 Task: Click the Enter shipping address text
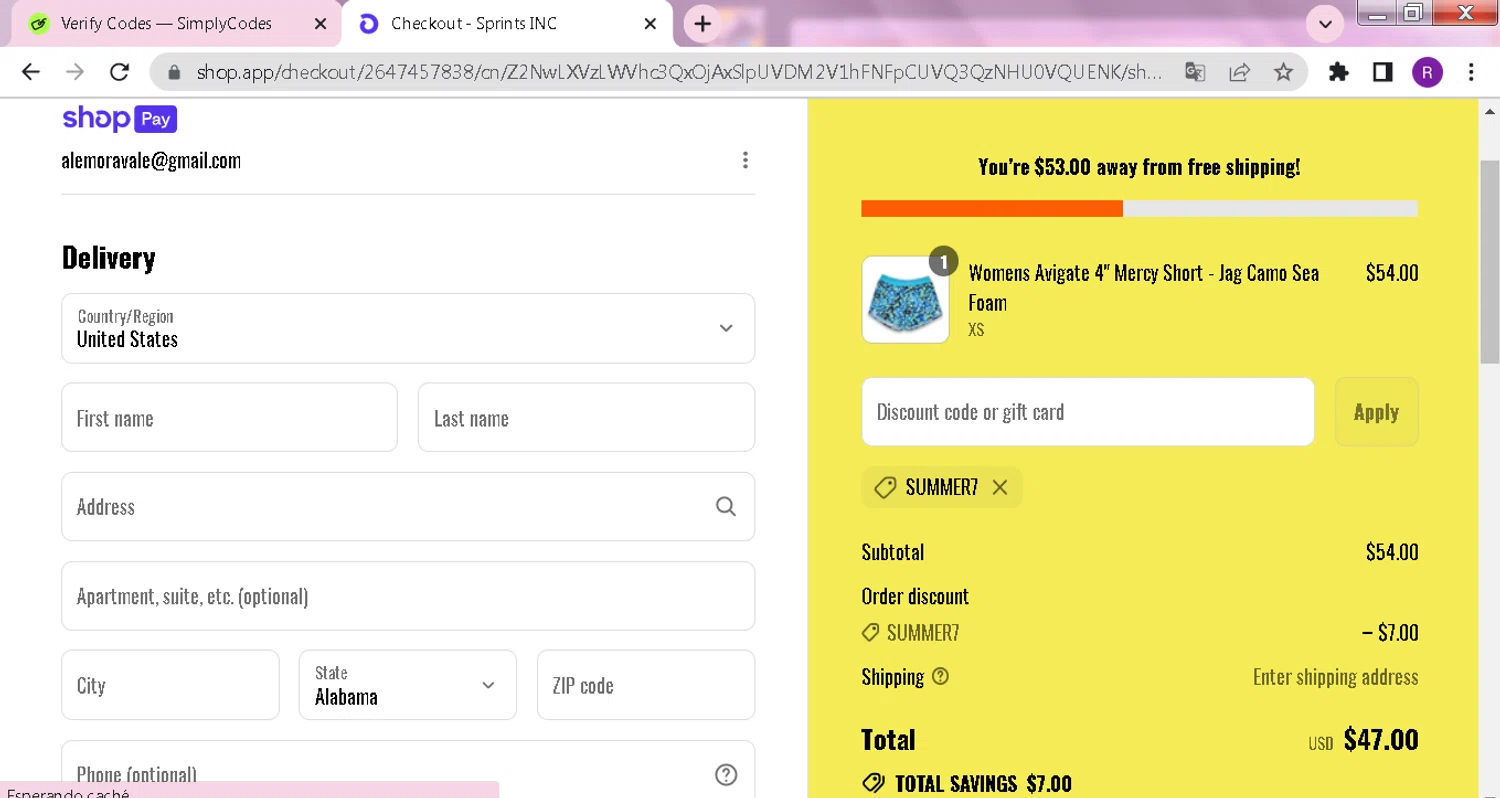click(1335, 677)
